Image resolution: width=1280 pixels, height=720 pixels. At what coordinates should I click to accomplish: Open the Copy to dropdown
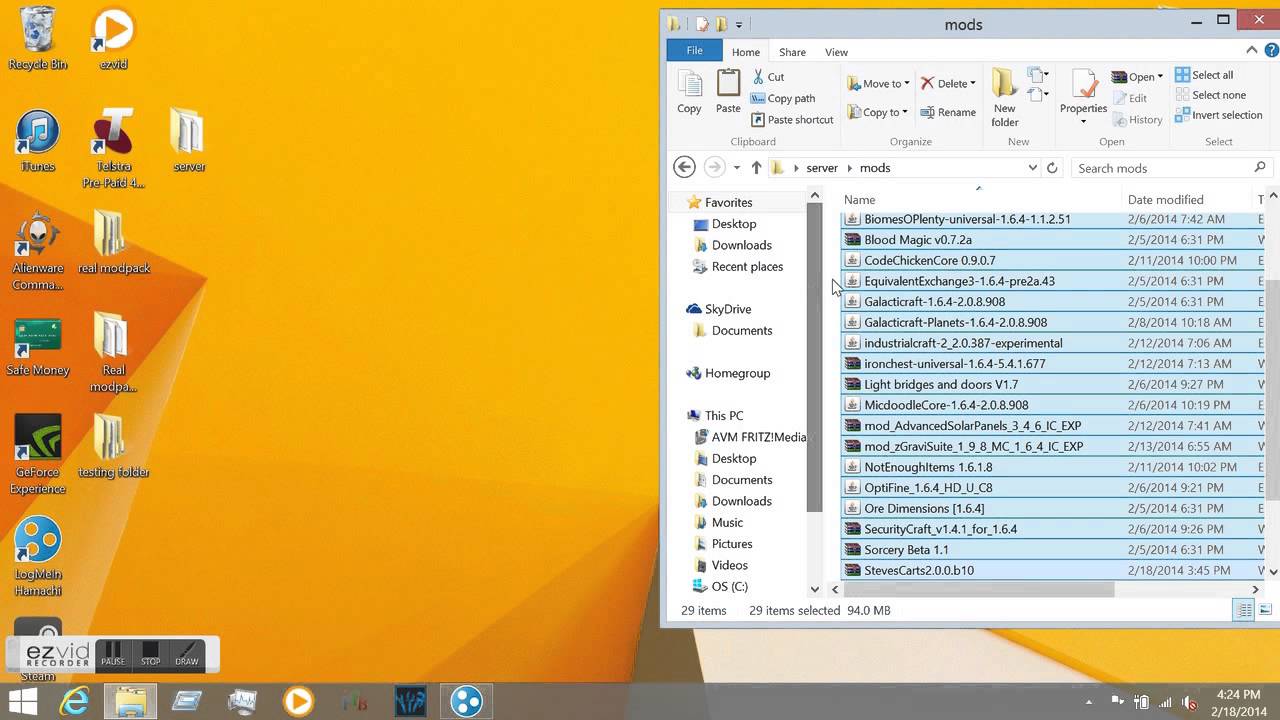pos(877,112)
